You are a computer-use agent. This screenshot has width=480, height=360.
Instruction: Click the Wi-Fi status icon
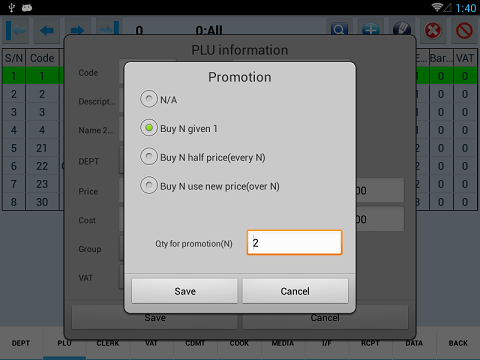[x=437, y=7]
